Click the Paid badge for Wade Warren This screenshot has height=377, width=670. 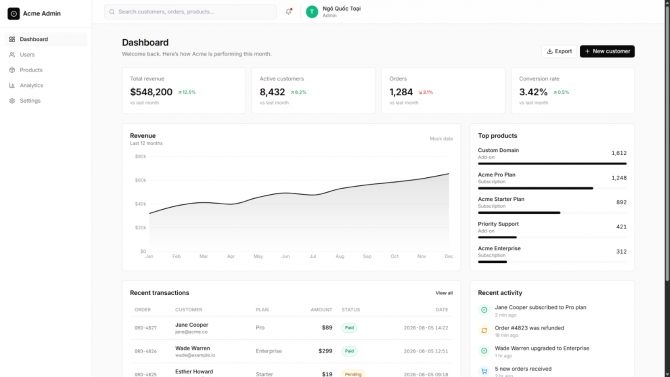(x=349, y=351)
